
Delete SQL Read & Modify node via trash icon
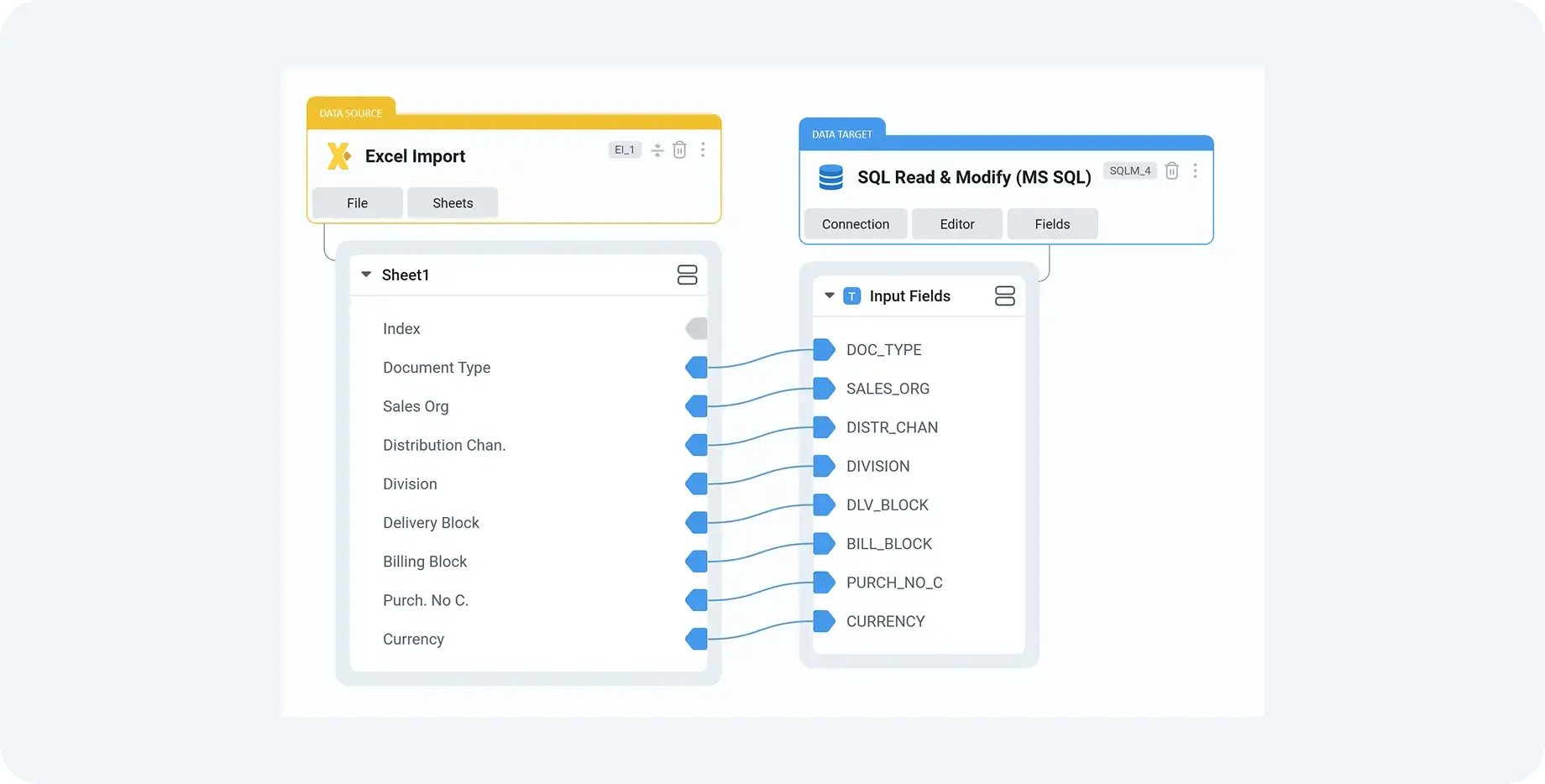(x=1172, y=171)
